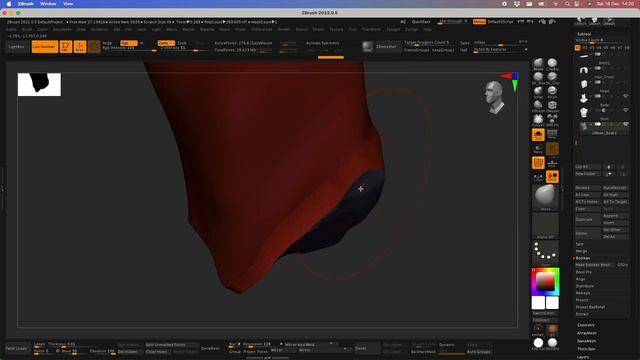Select the CurveTube brush icon
The image size is (640, 360).
pos(538,120)
